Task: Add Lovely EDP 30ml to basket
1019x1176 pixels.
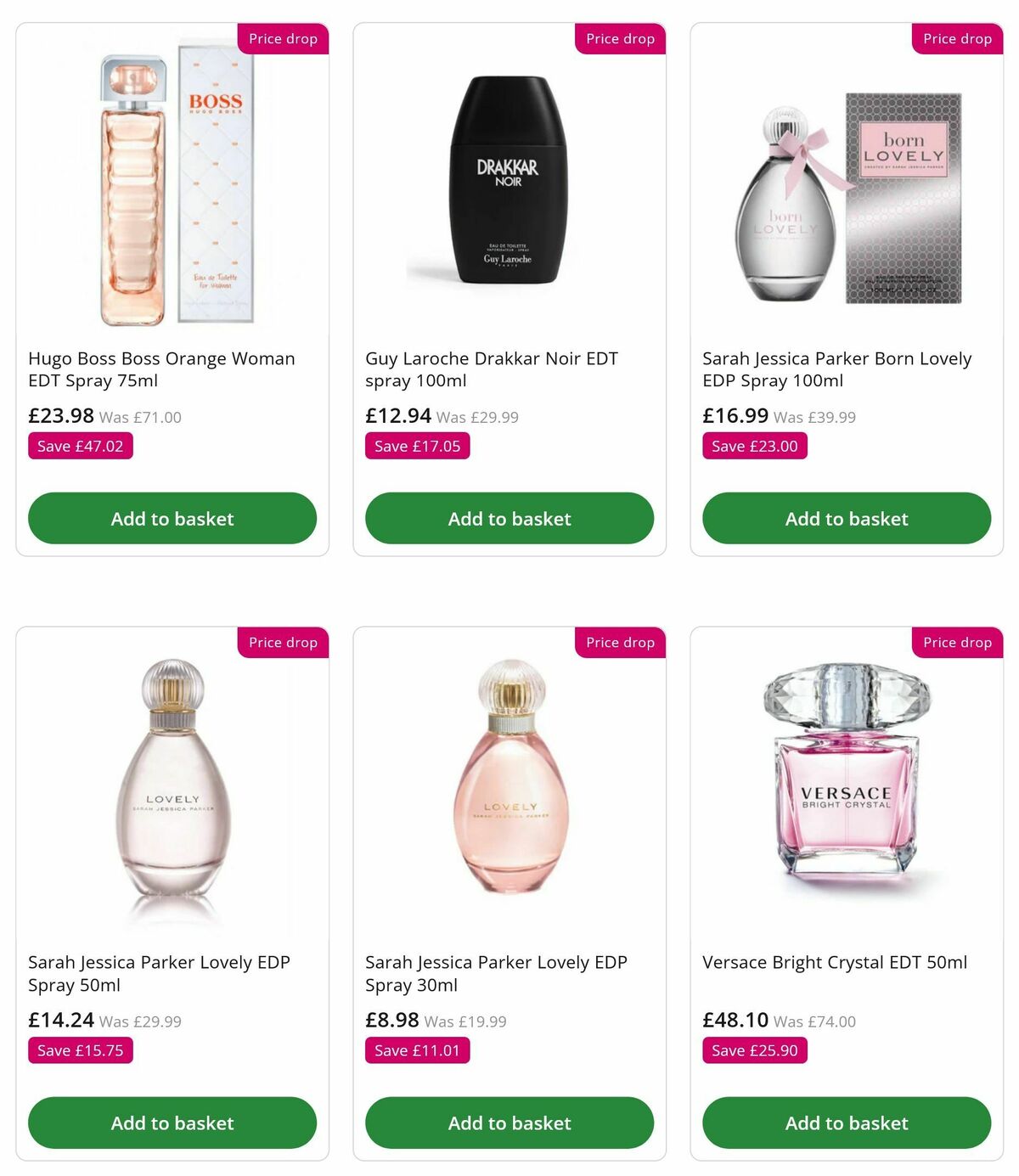Action: click(x=509, y=1123)
